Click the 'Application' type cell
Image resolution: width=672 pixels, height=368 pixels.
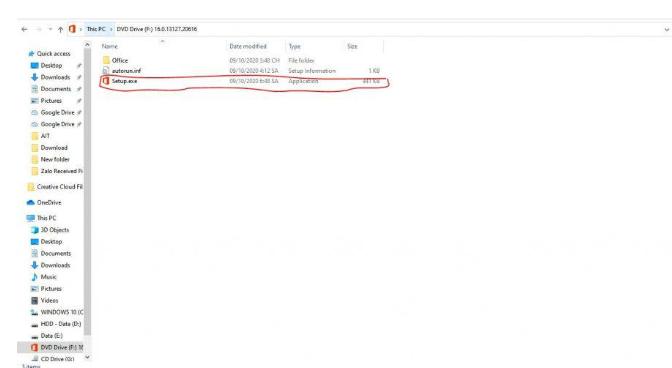coord(303,81)
